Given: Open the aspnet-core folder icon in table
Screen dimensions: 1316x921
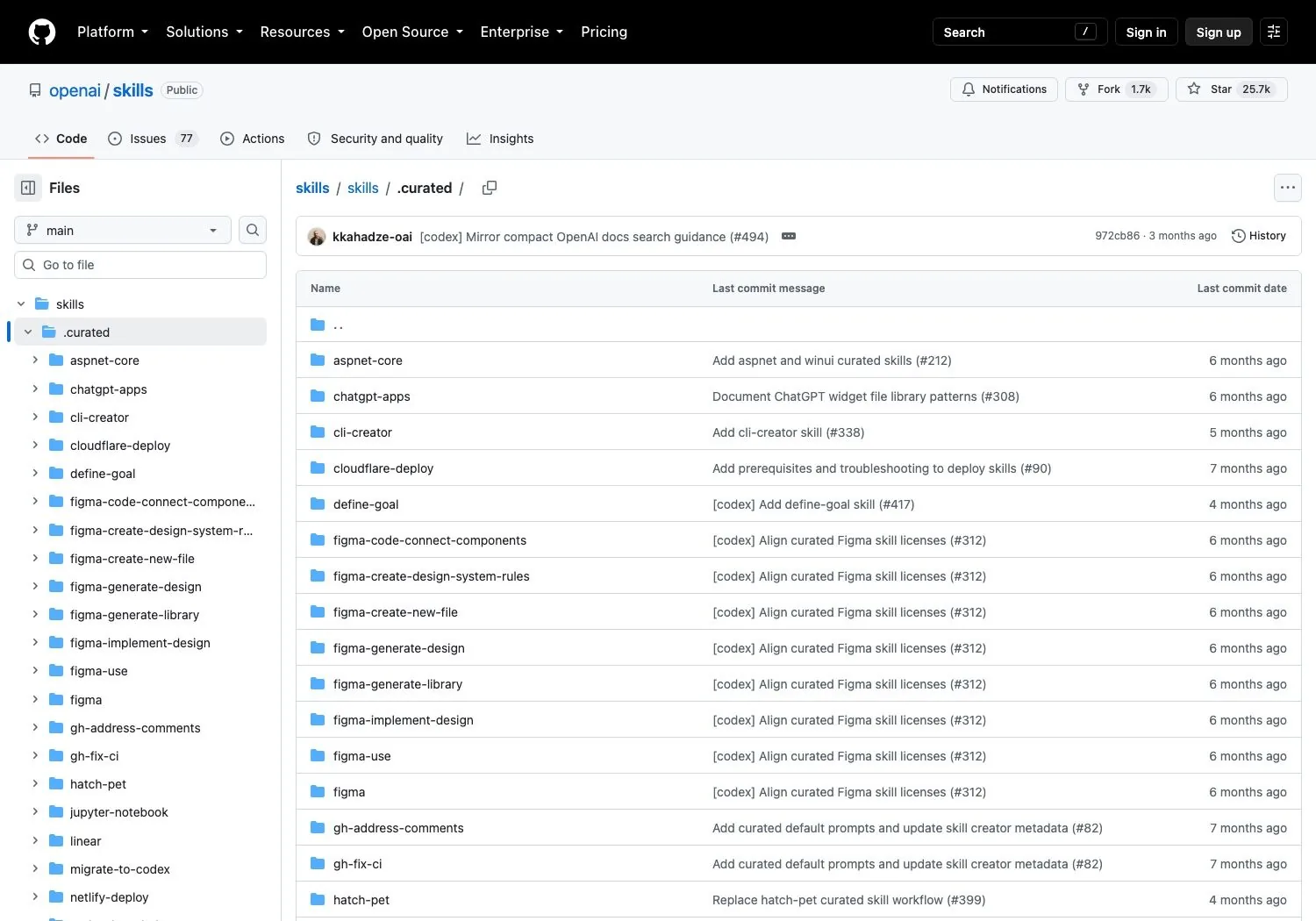Looking at the screenshot, I should (x=318, y=361).
